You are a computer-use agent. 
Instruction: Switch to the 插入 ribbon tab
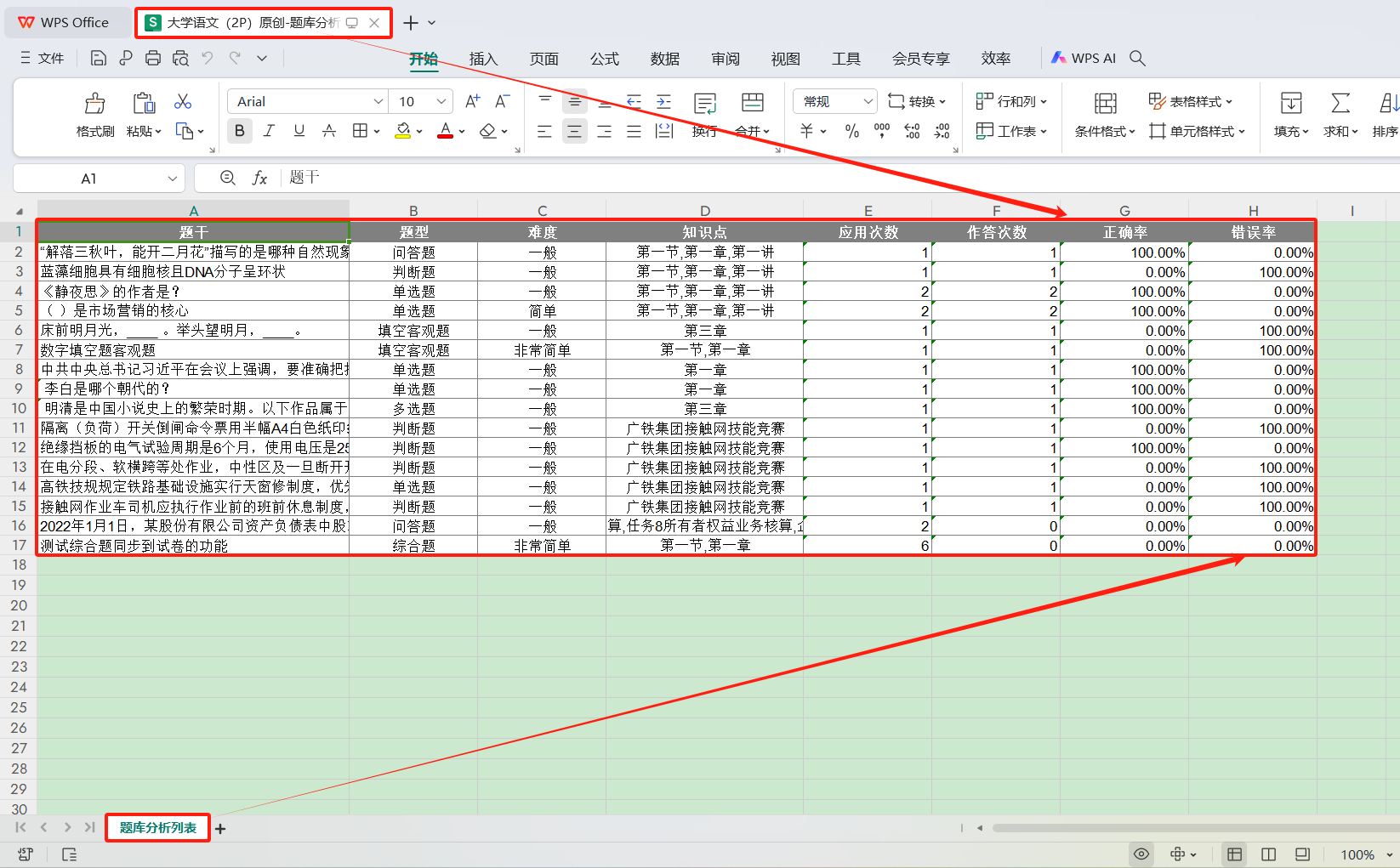[x=483, y=59]
